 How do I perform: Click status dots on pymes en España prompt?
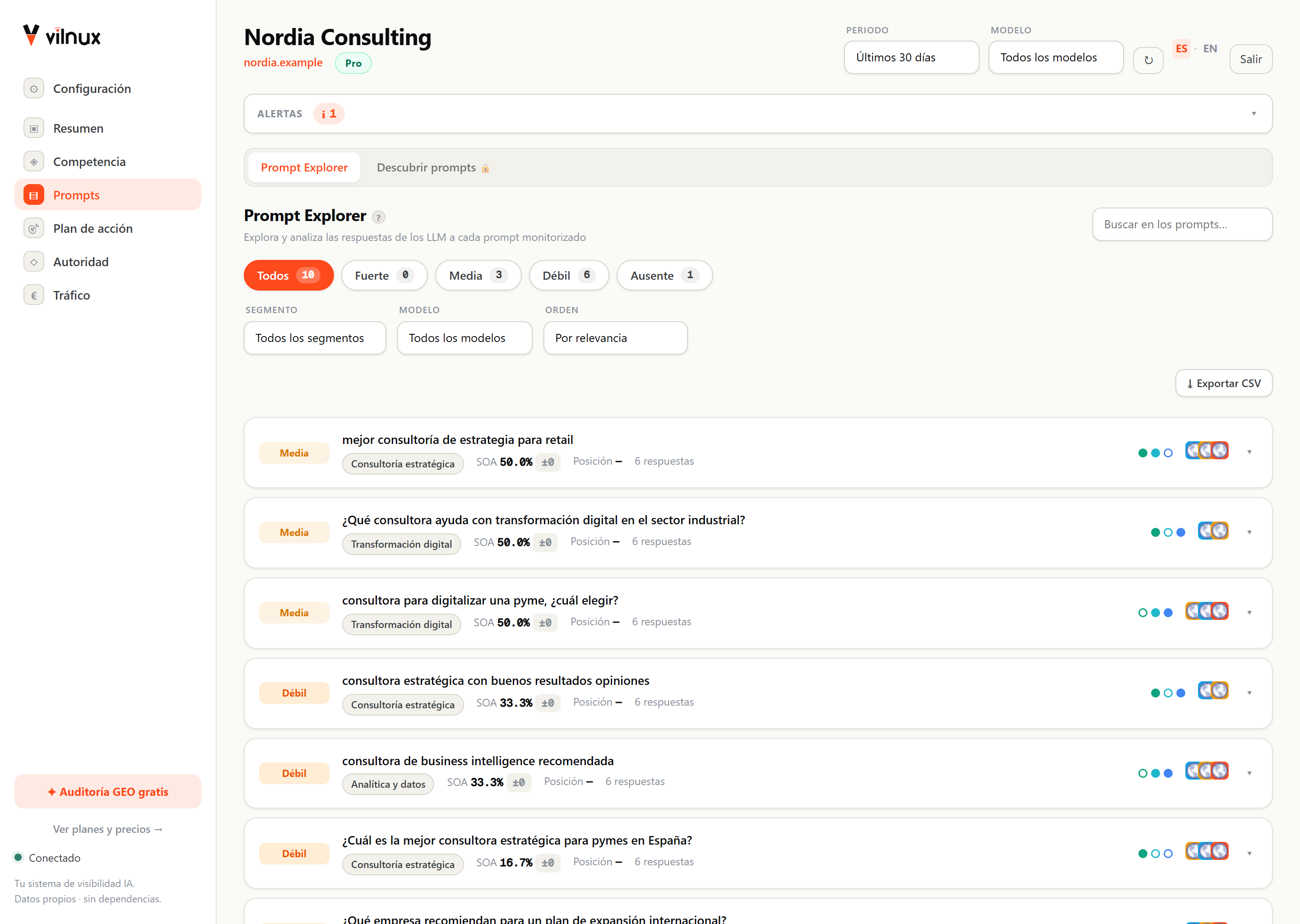click(x=1156, y=854)
